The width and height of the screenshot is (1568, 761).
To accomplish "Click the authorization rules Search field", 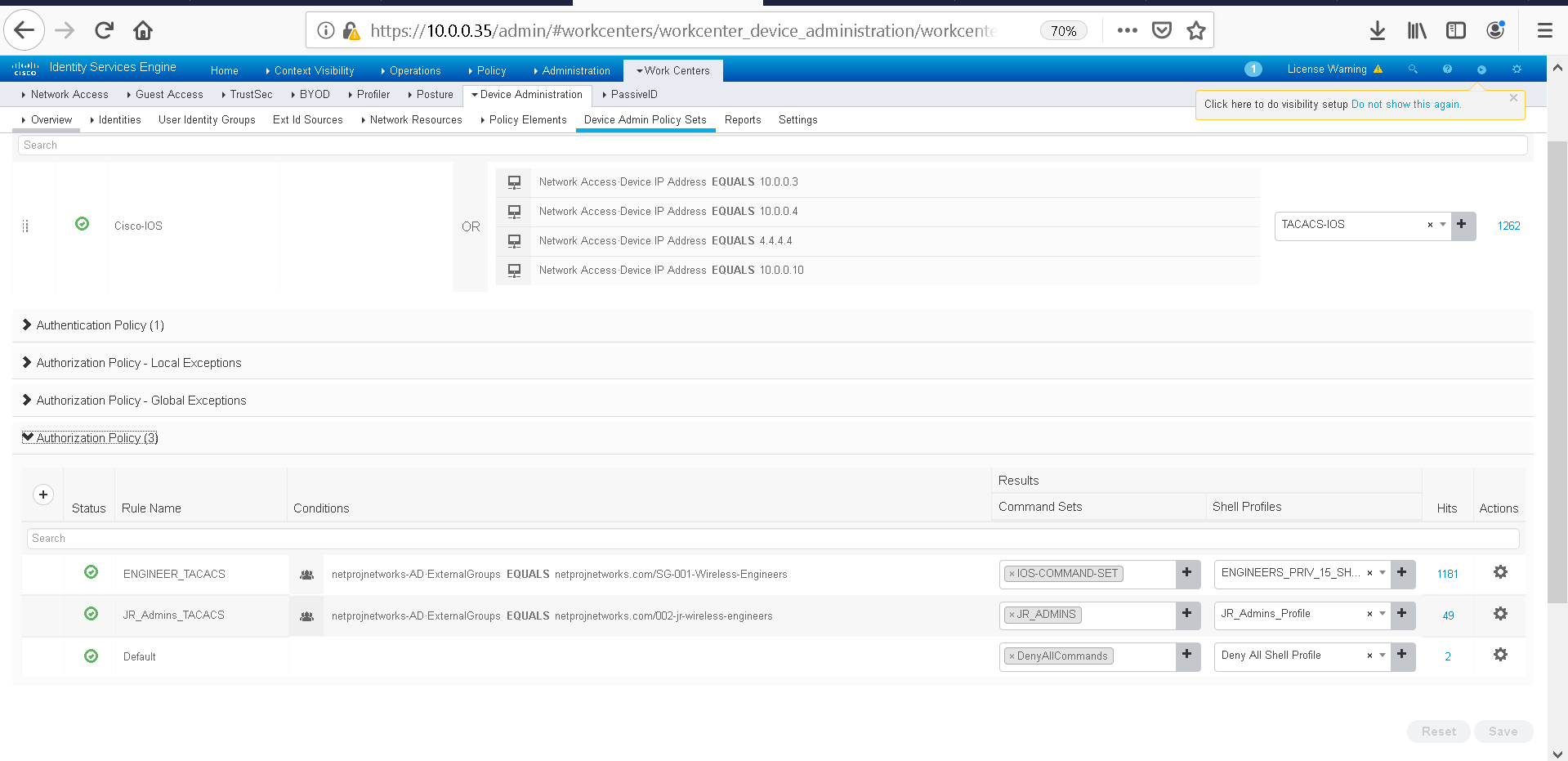I will (772, 539).
